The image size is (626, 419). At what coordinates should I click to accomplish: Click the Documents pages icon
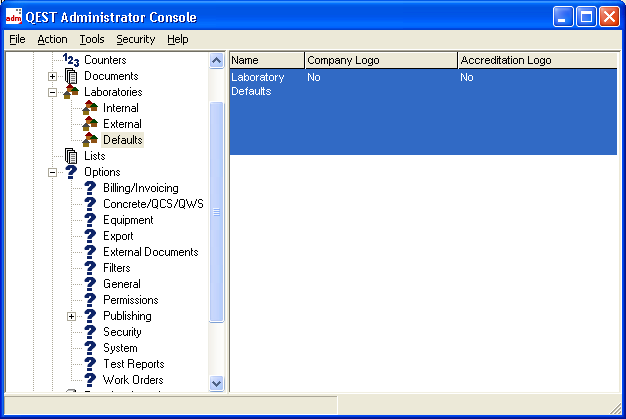71,76
